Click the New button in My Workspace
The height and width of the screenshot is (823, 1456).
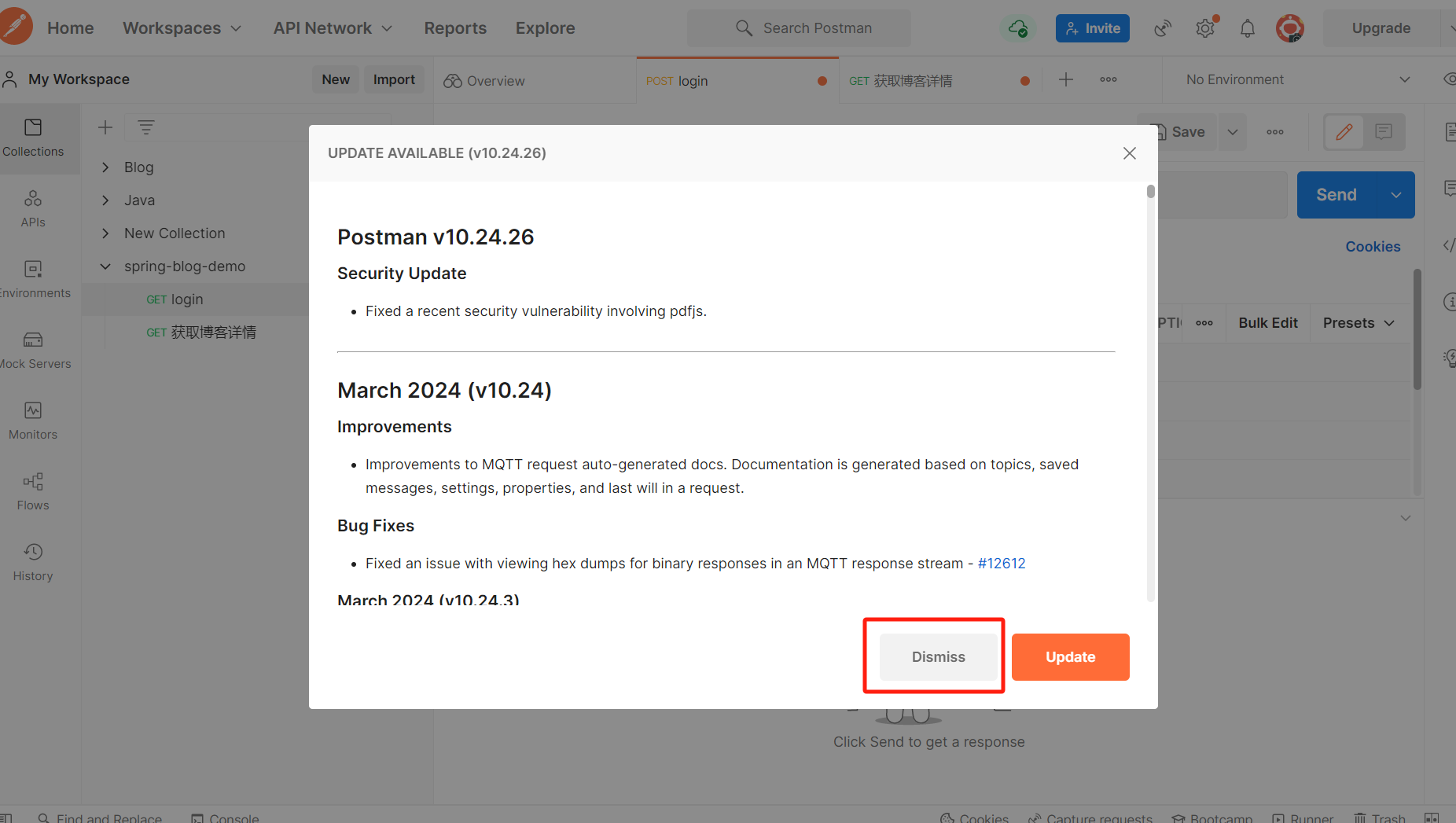tap(336, 79)
